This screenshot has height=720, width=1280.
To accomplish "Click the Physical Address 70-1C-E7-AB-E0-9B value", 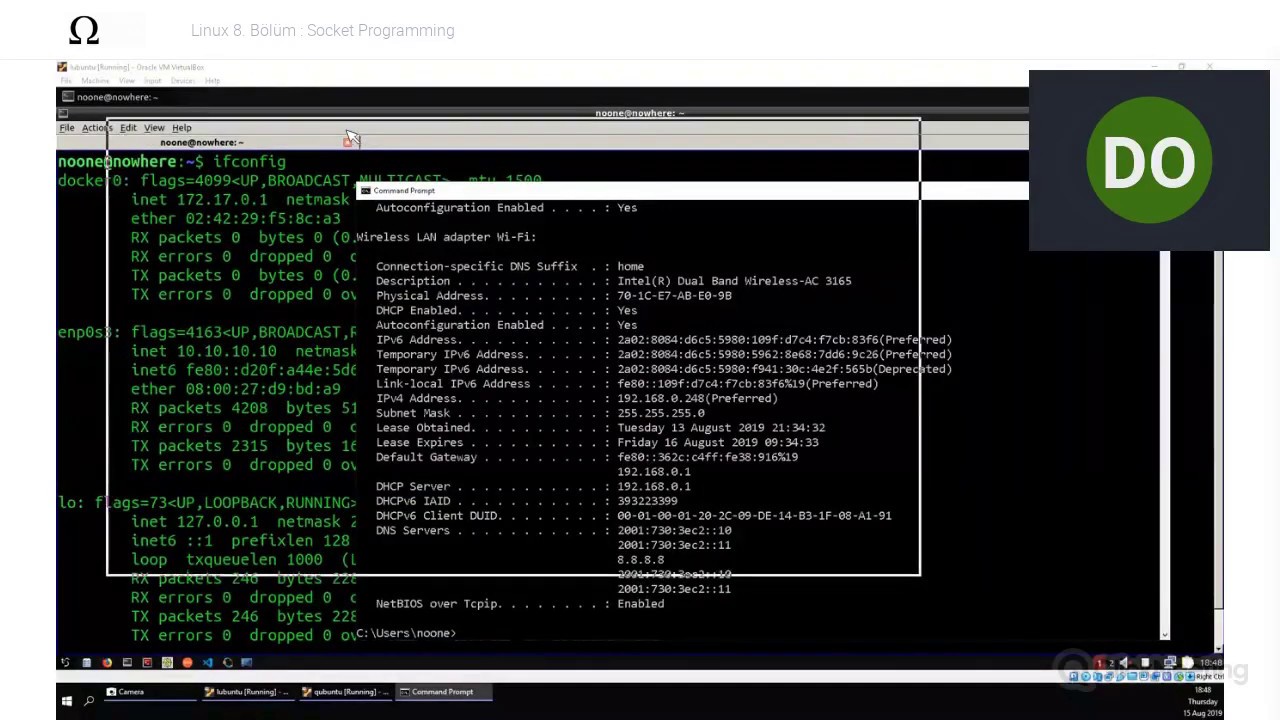I will (674, 296).
